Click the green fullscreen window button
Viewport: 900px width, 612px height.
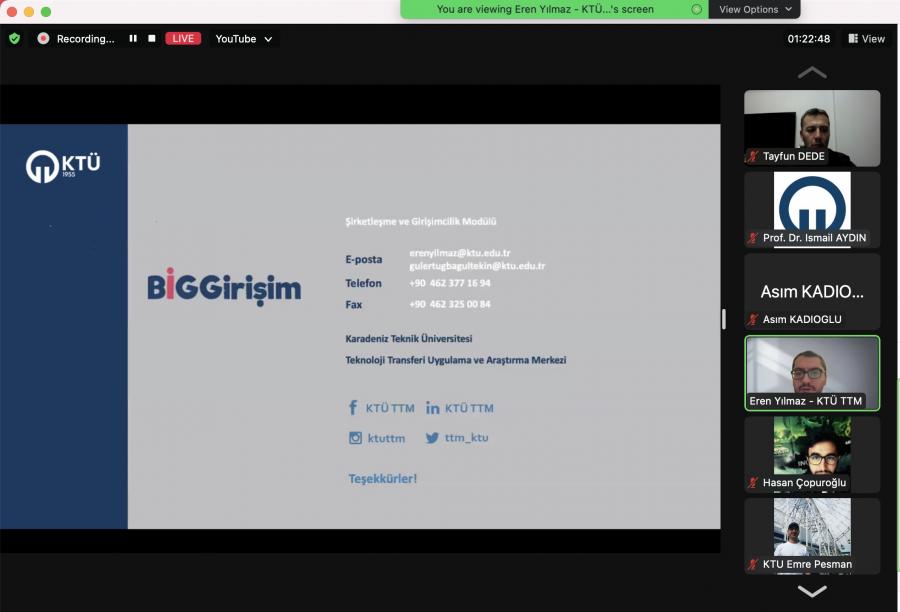pyautogui.click(x=46, y=11)
